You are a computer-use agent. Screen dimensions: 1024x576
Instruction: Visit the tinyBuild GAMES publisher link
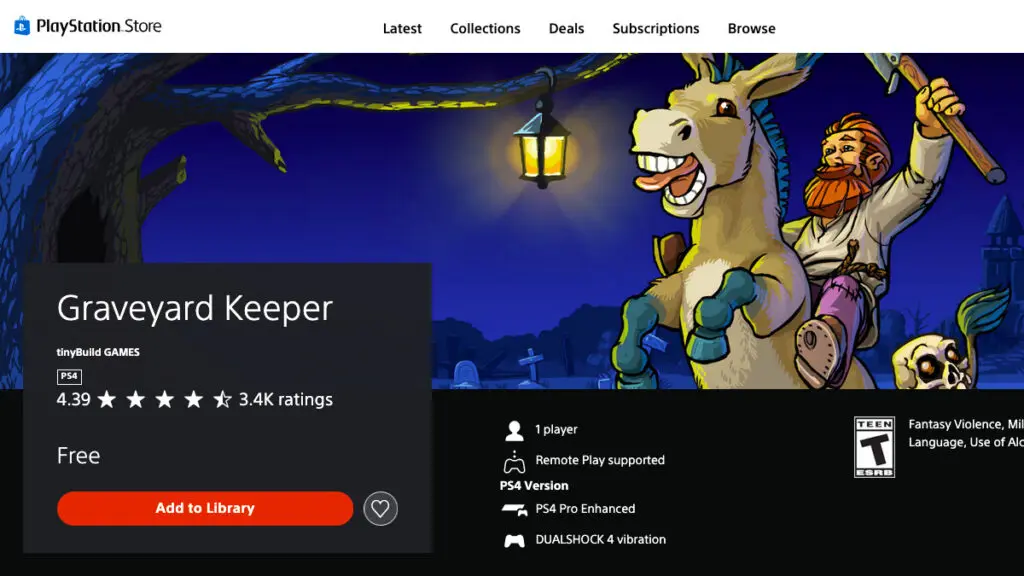pos(98,352)
